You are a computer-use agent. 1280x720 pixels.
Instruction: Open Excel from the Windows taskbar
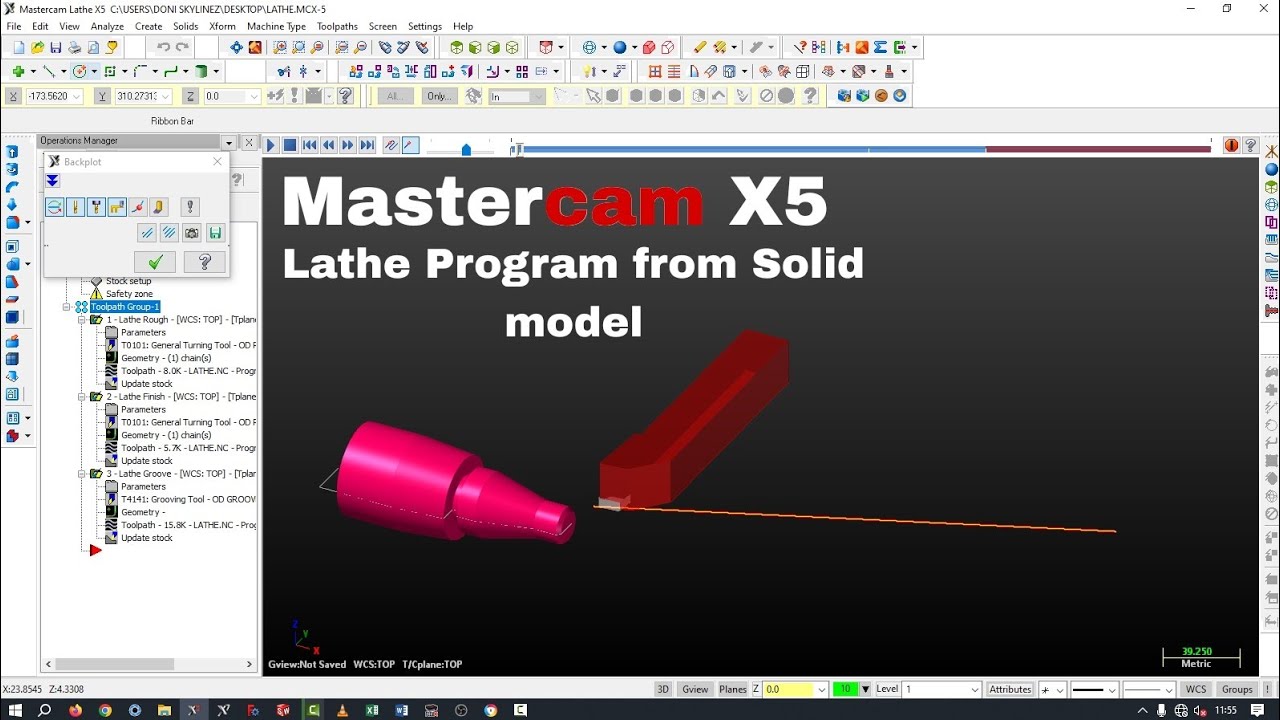pos(372,710)
